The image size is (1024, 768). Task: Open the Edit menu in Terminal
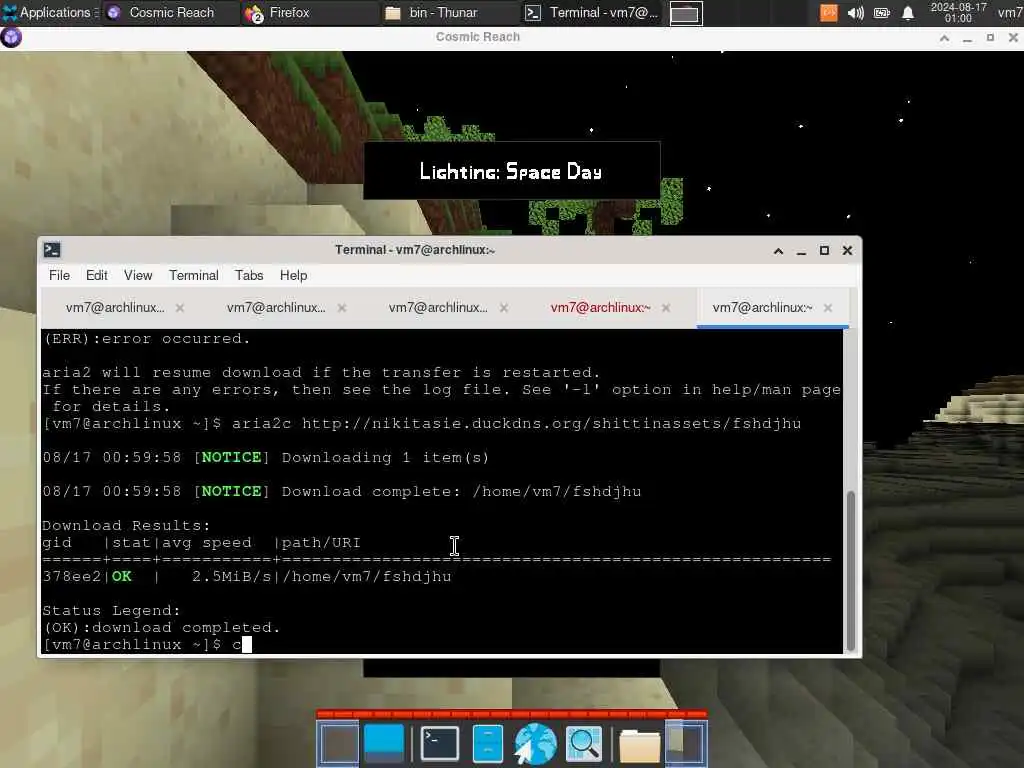tap(97, 276)
